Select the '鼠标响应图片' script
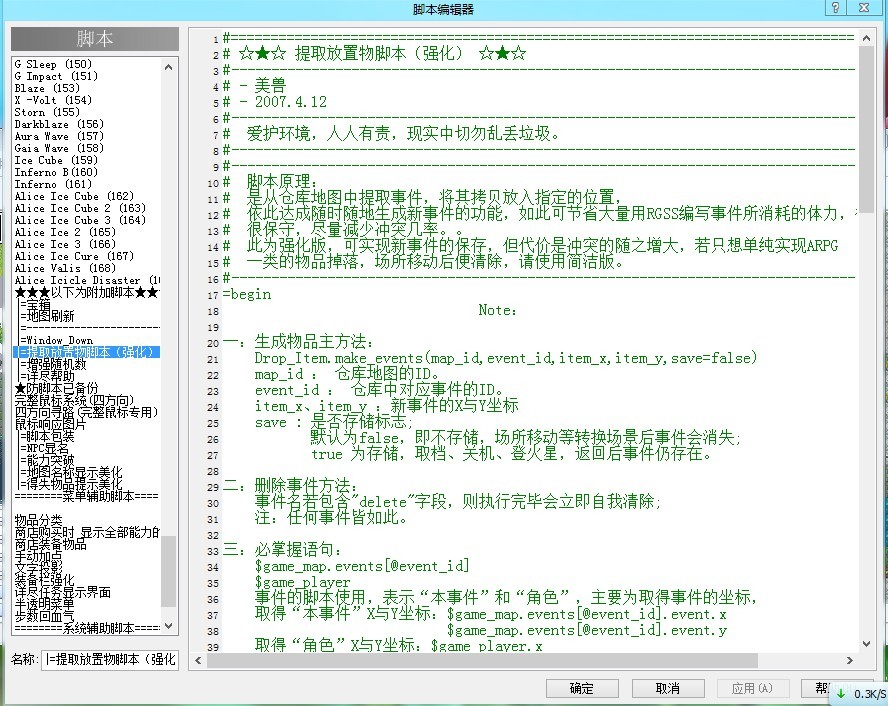Viewport: 888px width, 706px height. pos(50,424)
